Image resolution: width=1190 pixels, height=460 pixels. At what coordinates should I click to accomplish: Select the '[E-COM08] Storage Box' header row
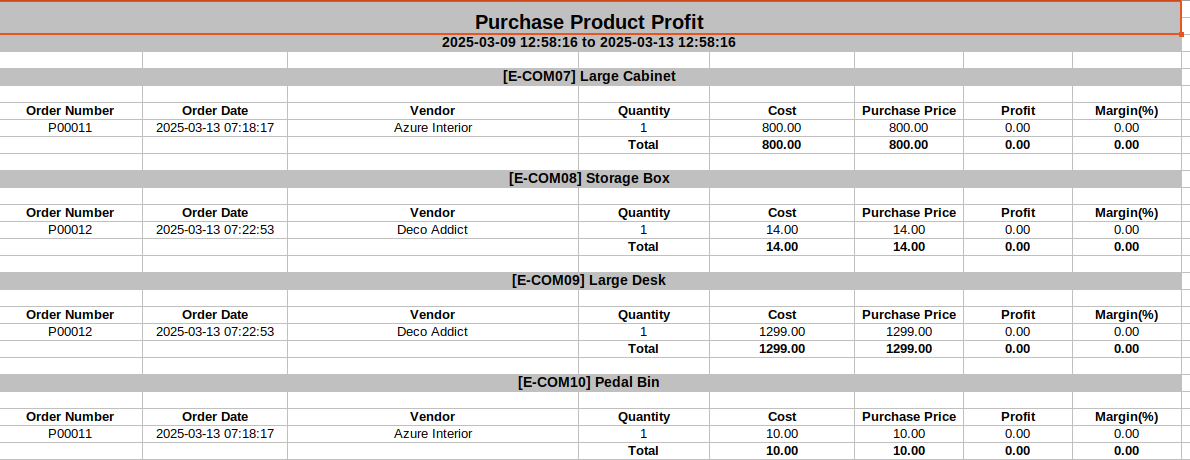(x=589, y=178)
